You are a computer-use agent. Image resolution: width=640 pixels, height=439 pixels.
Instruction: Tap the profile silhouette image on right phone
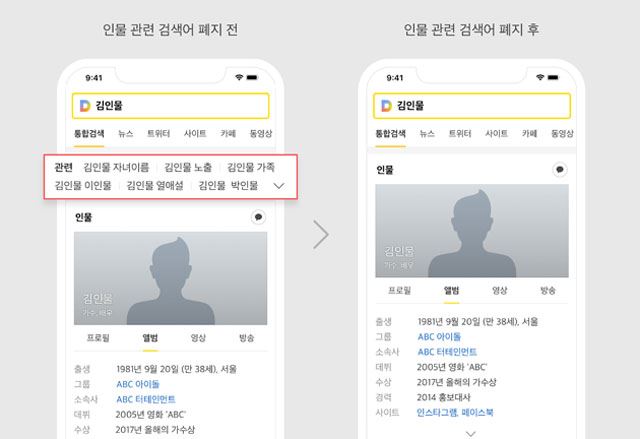coord(472,231)
